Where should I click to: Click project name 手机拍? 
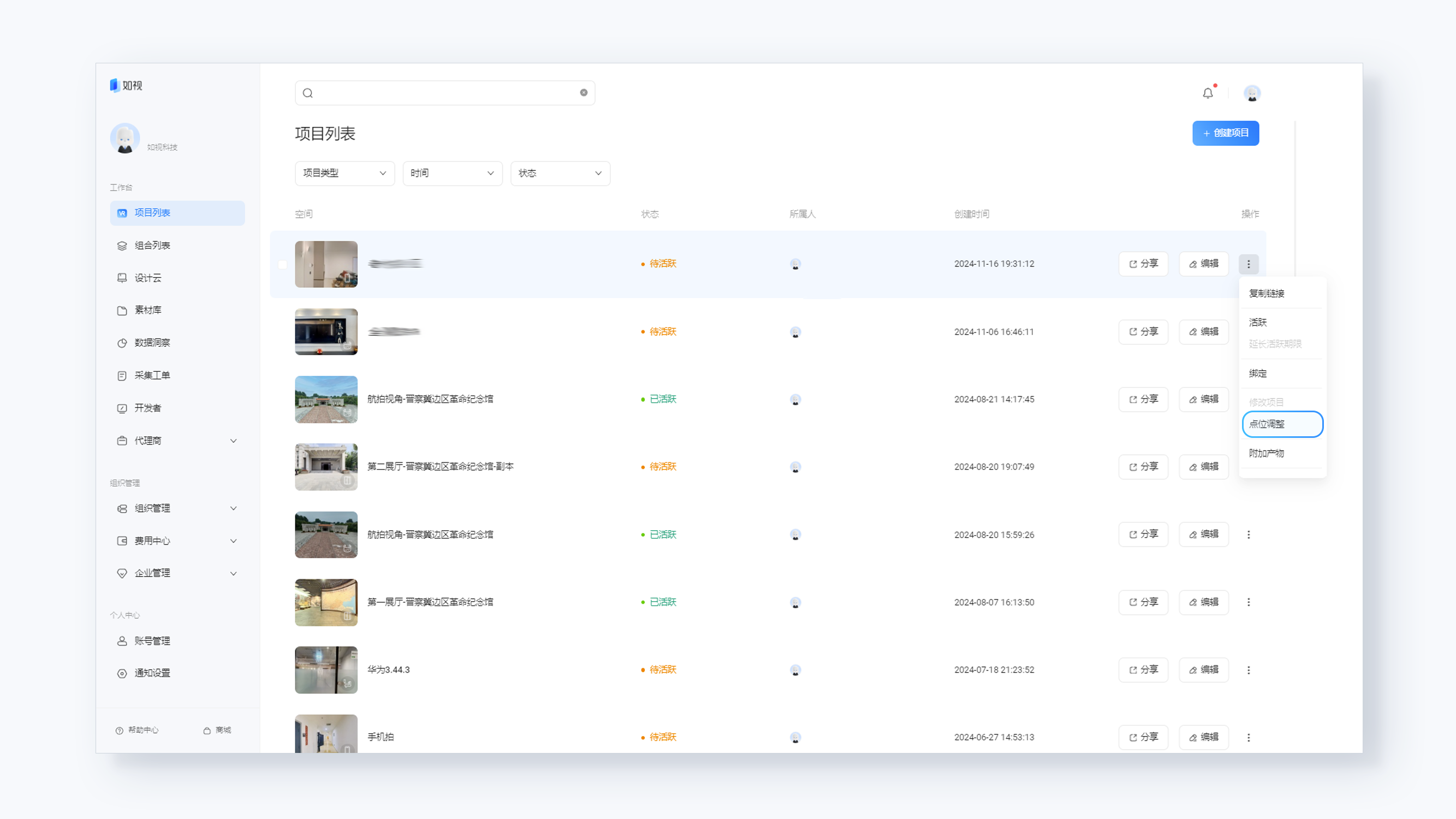381,738
